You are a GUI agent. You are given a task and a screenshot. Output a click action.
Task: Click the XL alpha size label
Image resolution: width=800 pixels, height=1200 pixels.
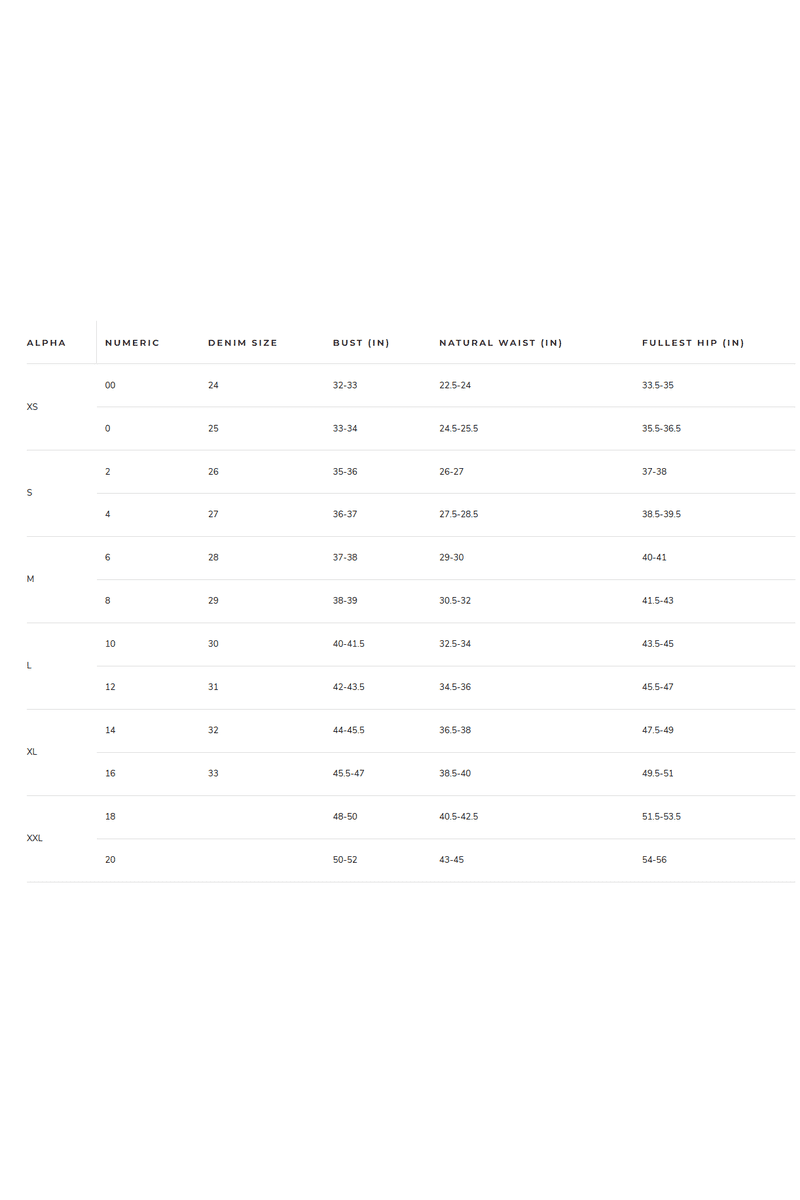(x=32, y=752)
